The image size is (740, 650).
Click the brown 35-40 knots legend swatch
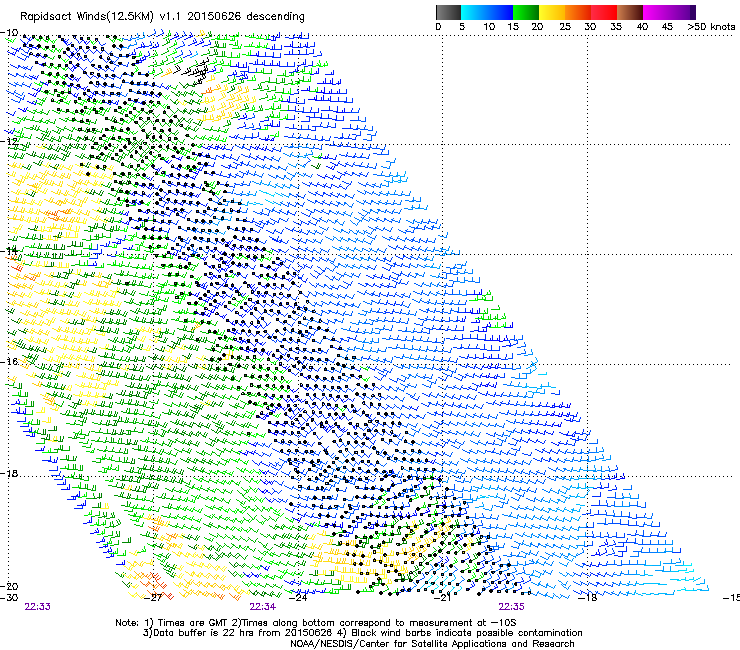point(630,12)
